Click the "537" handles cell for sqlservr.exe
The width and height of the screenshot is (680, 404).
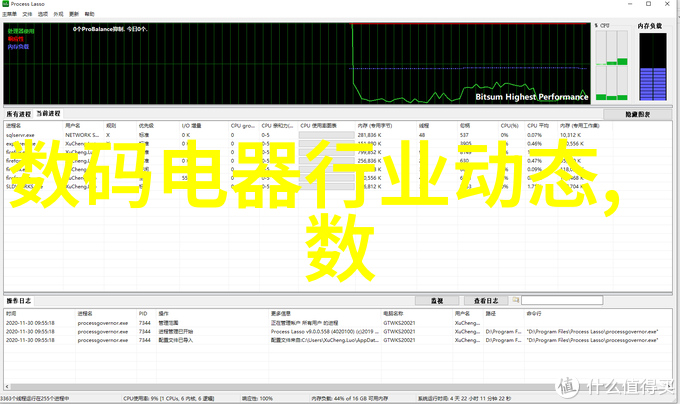pyautogui.click(x=464, y=135)
